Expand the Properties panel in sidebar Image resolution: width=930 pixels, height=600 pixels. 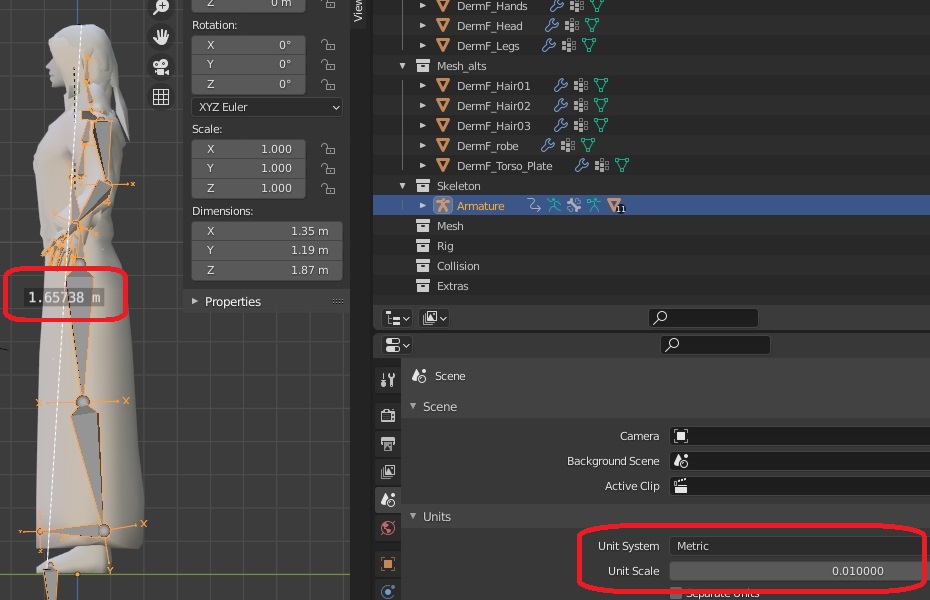tap(195, 301)
